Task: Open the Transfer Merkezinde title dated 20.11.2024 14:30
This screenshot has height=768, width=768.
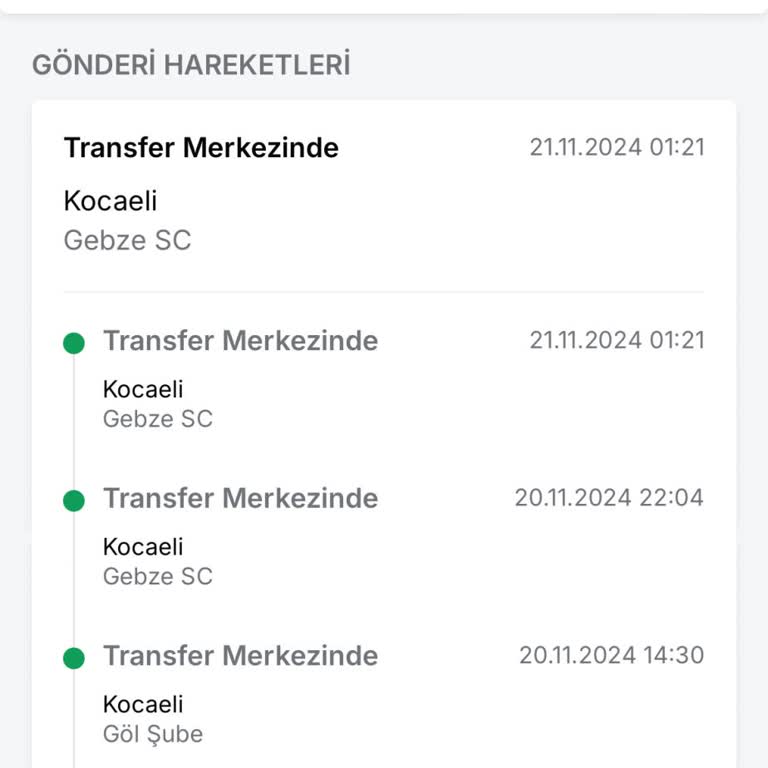Action: pos(240,656)
